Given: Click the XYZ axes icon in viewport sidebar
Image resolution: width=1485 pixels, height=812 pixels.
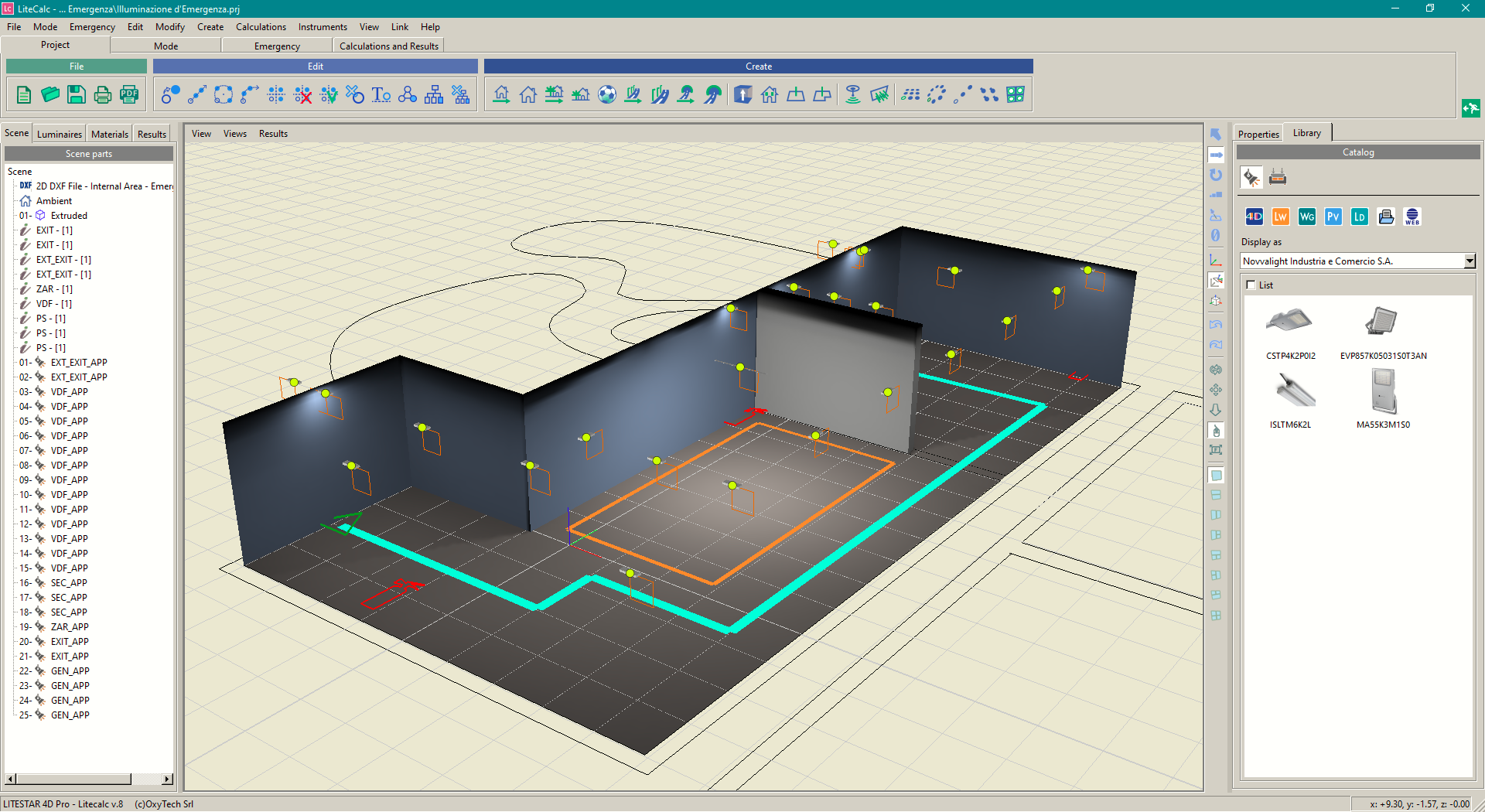Looking at the screenshot, I should coord(1216,261).
